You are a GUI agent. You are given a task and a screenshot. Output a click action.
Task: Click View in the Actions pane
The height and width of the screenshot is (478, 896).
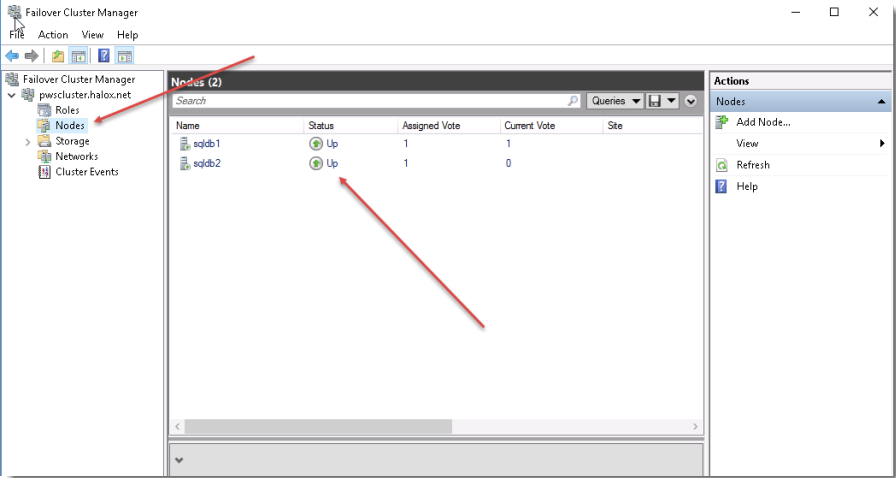pyautogui.click(x=747, y=144)
